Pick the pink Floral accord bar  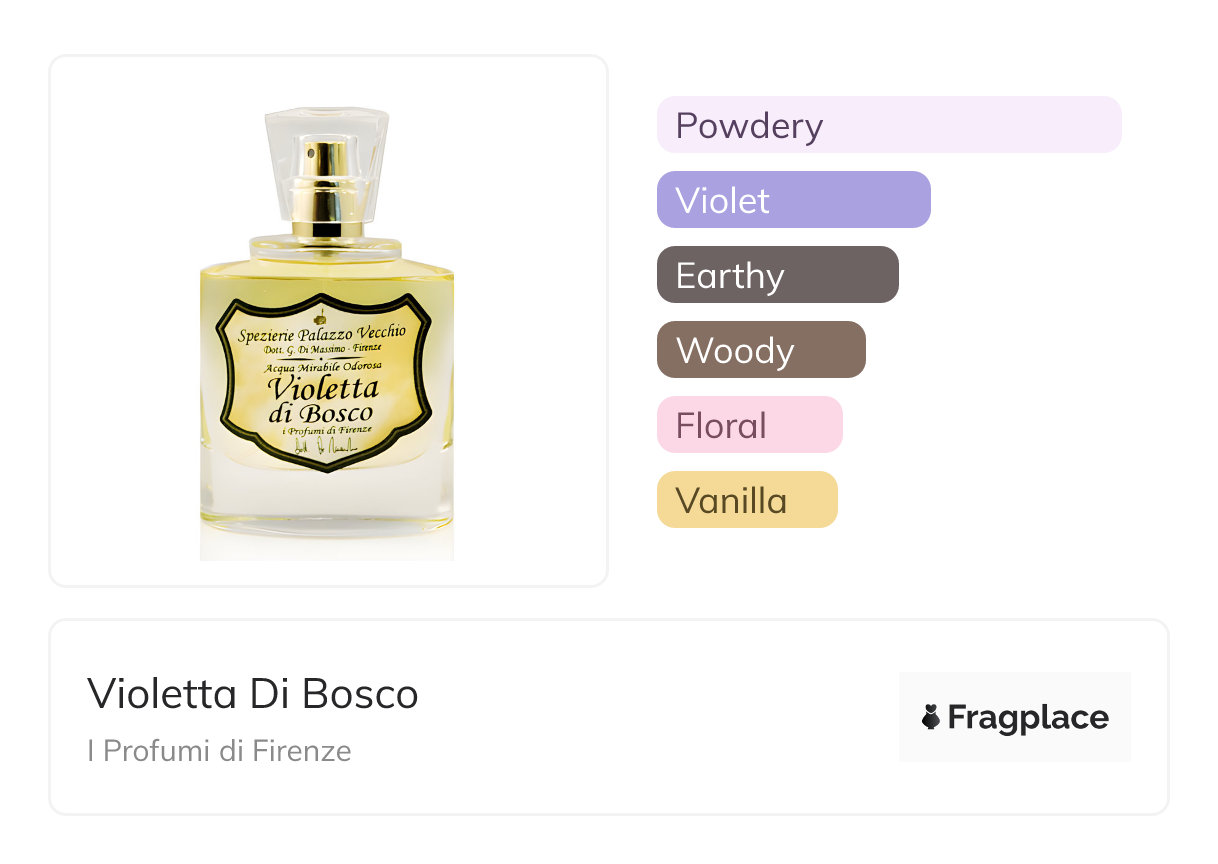(x=749, y=425)
